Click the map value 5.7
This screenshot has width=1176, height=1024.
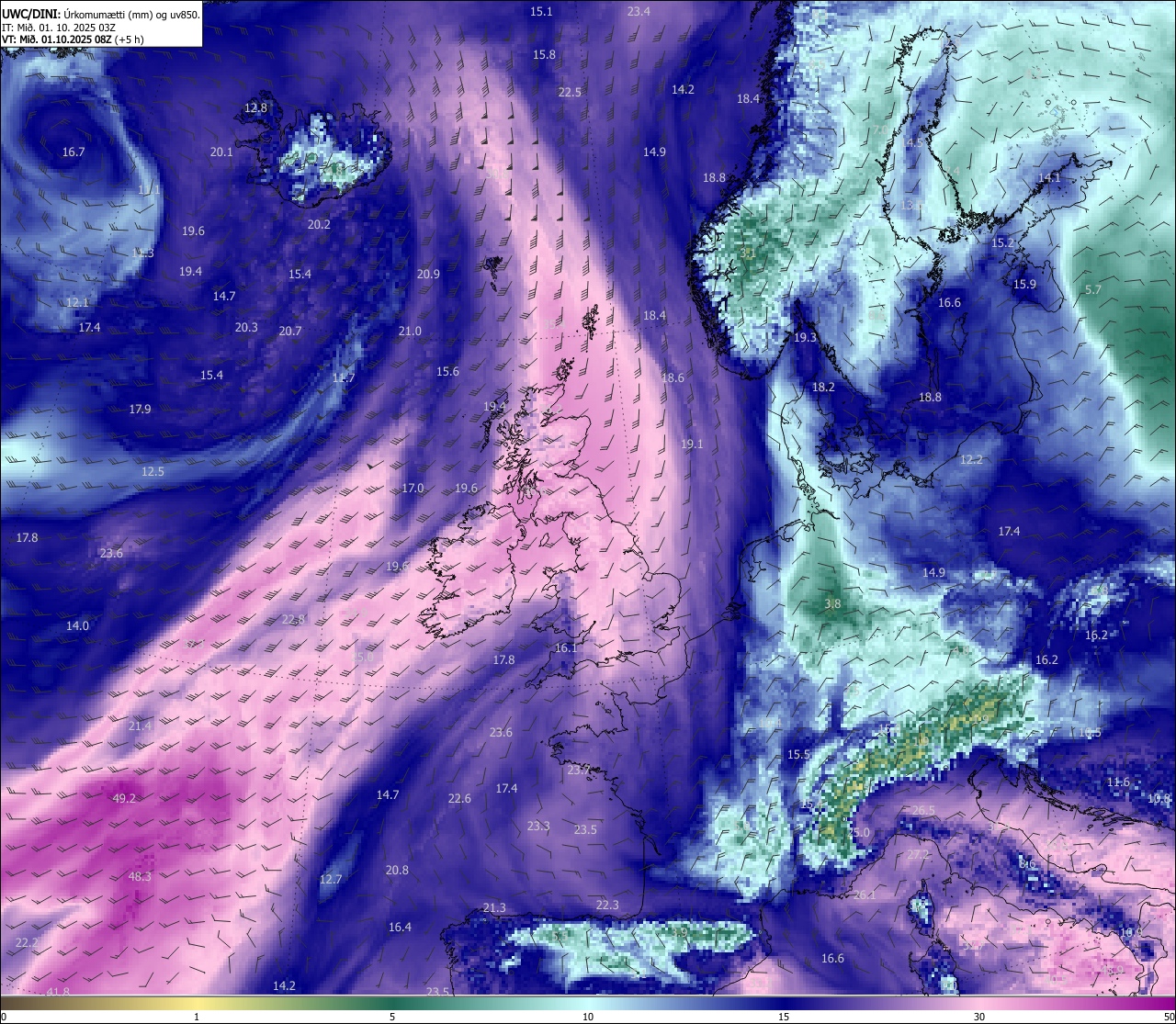(x=1092, y=289)
